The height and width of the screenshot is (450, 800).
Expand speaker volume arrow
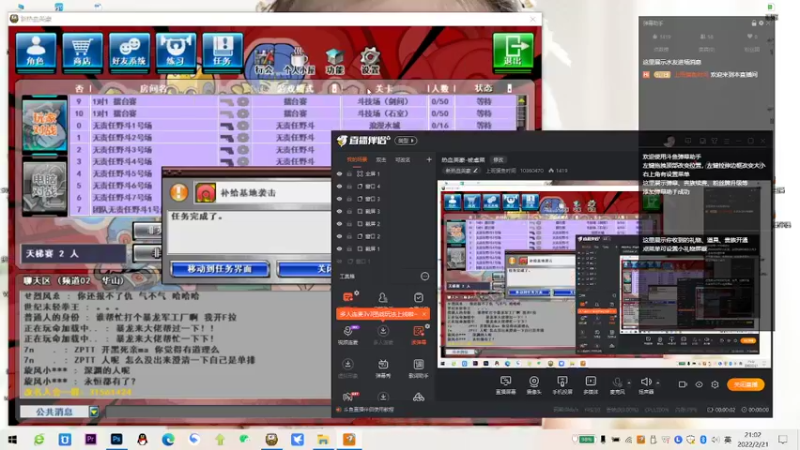click(x=658, y=382)
